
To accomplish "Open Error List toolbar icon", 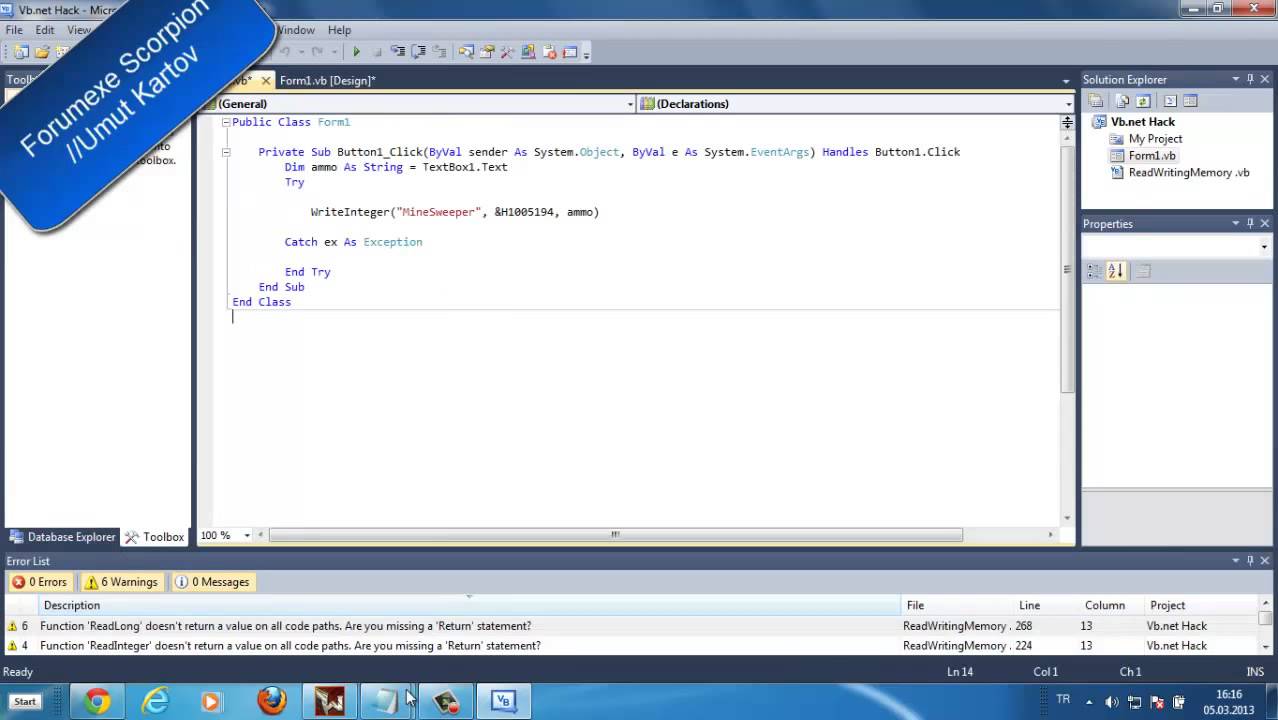I will coord(549,52).
